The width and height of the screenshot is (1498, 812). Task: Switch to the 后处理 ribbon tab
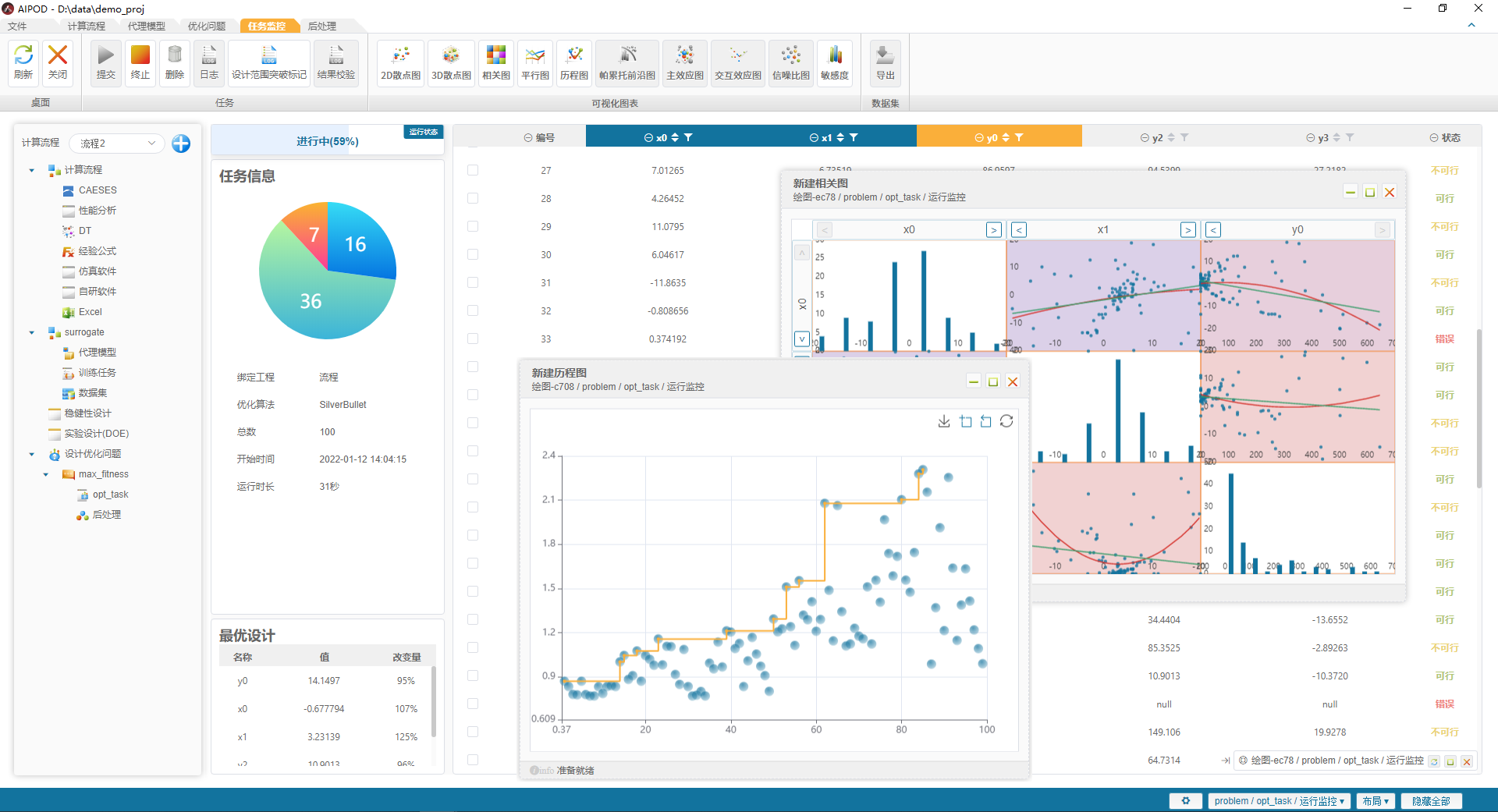tap(322, 26)
